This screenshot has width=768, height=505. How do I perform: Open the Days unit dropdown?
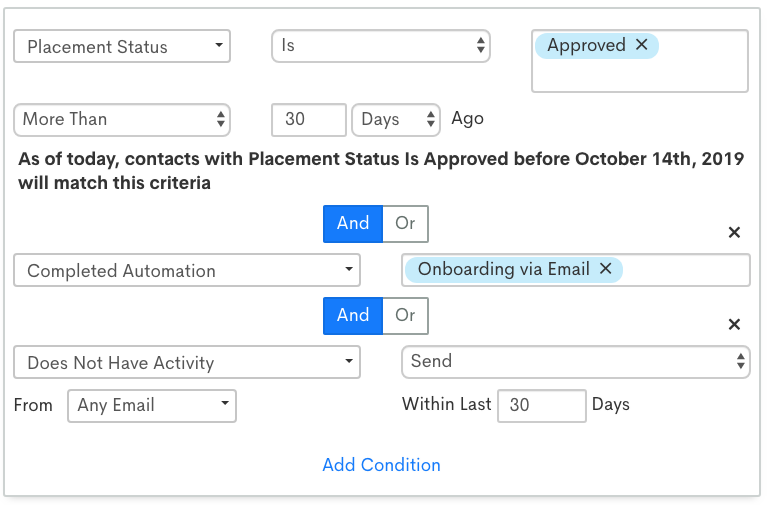tap(396, 119)
